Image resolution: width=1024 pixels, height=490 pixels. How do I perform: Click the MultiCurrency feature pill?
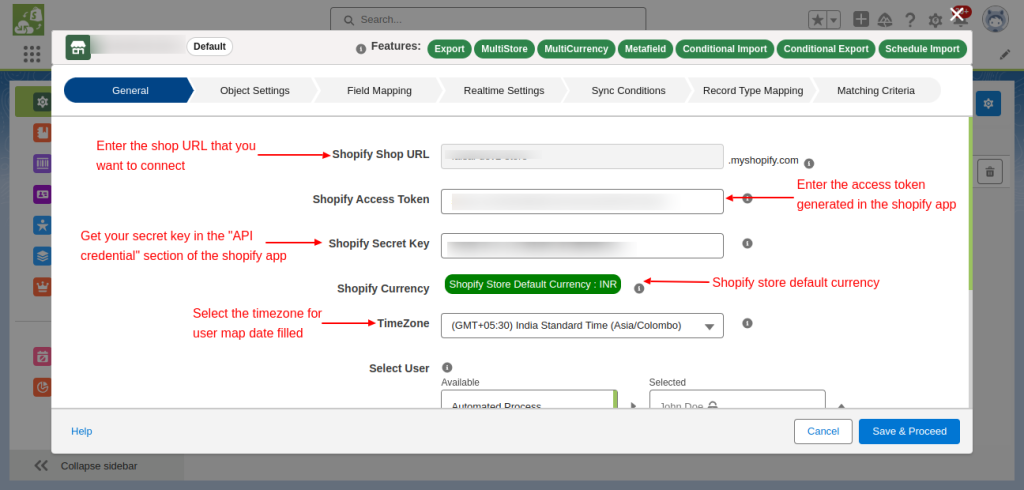pos(576,49)
